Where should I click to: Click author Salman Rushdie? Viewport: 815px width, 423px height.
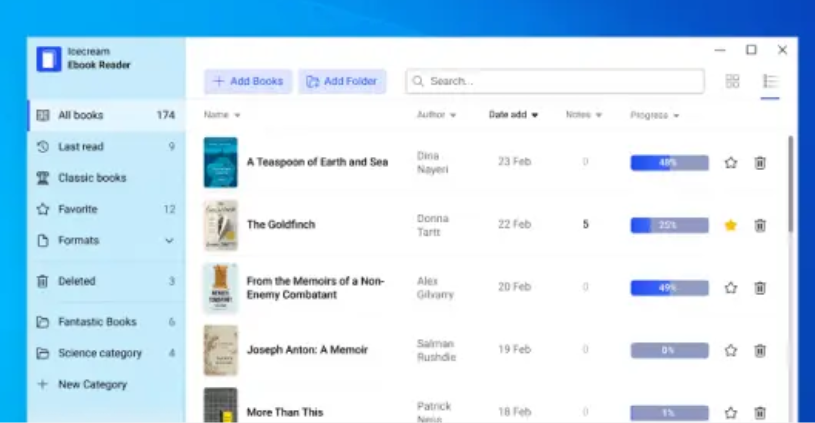click(436, 350)
